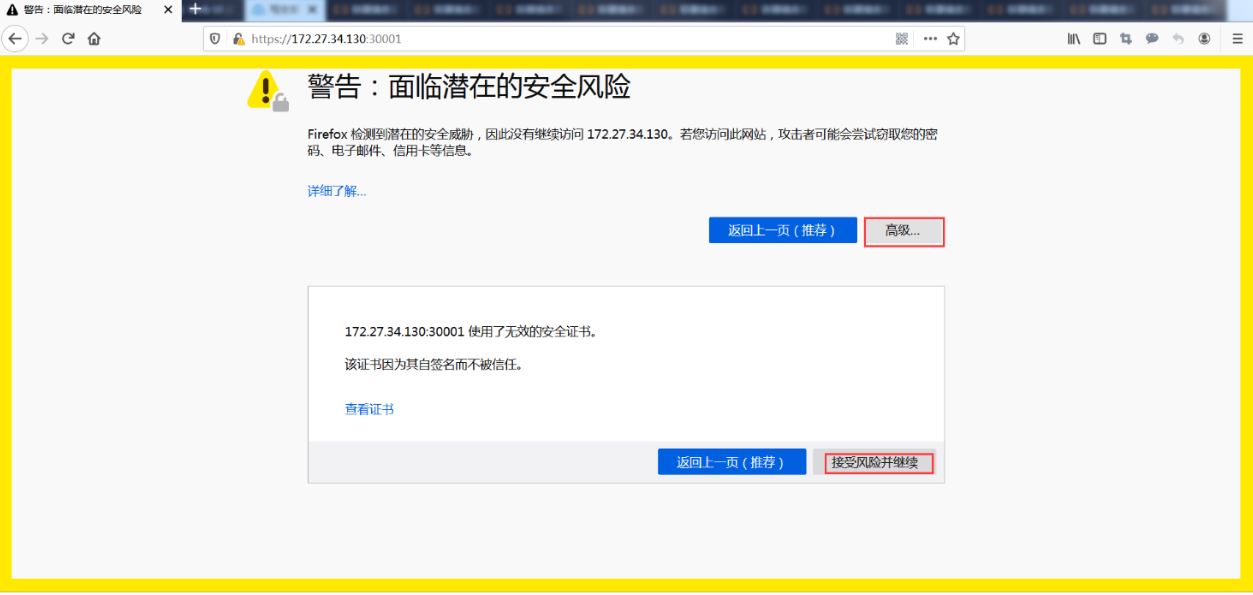Click 返回上一页 button beside 高级

(x=783, y=230)
